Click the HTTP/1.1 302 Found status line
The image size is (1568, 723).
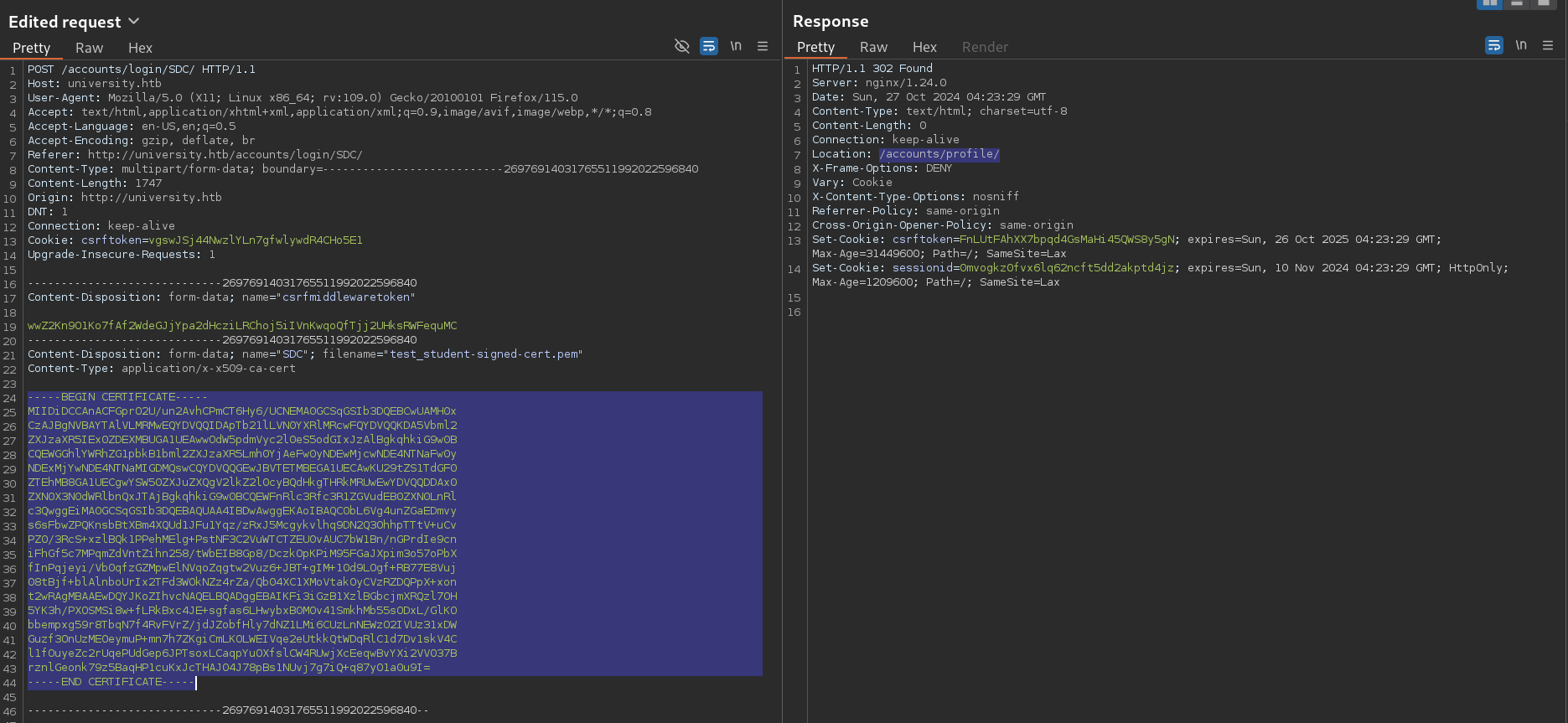tap(872, 69)
